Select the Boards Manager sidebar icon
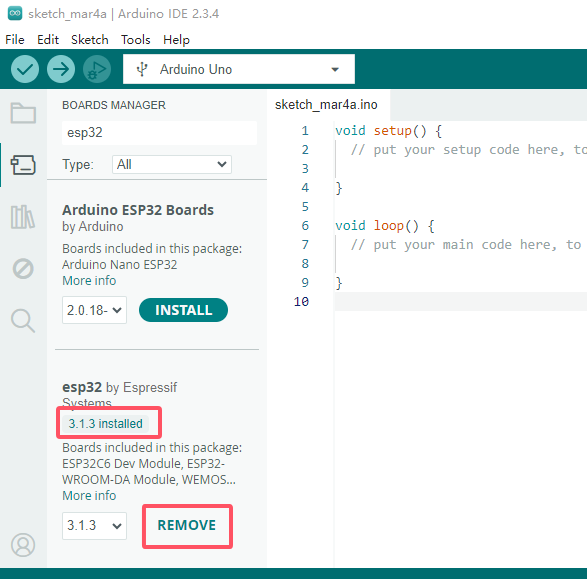Viewport: 587px width, 579px height. tap(23, 165)
